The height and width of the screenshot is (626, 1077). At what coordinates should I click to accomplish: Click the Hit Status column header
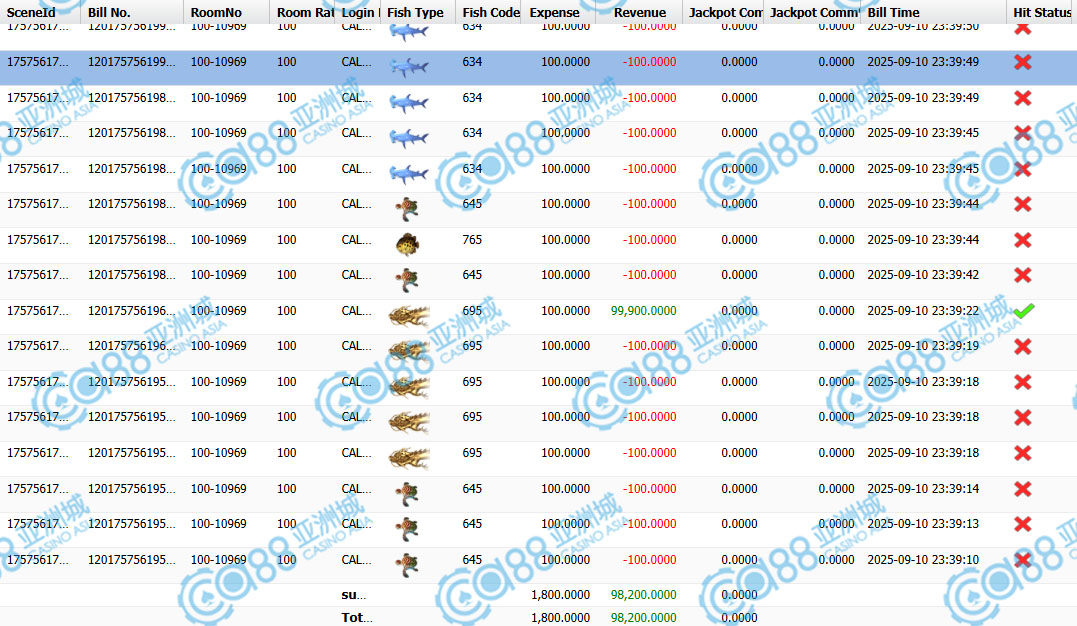click(1042, 13)
